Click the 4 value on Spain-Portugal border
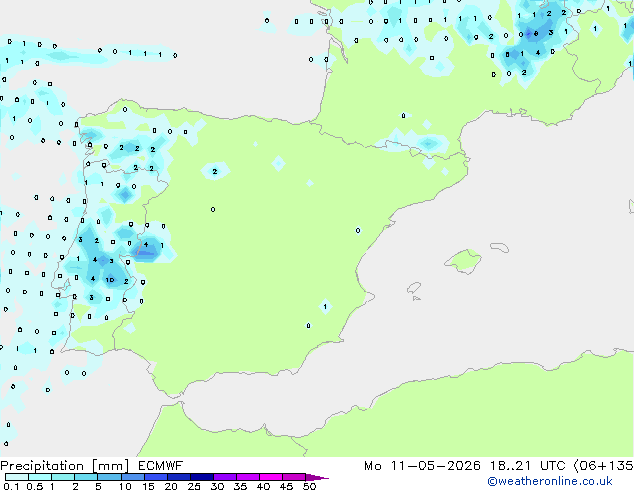Screen dimensions: 634x490 point(146,244)
